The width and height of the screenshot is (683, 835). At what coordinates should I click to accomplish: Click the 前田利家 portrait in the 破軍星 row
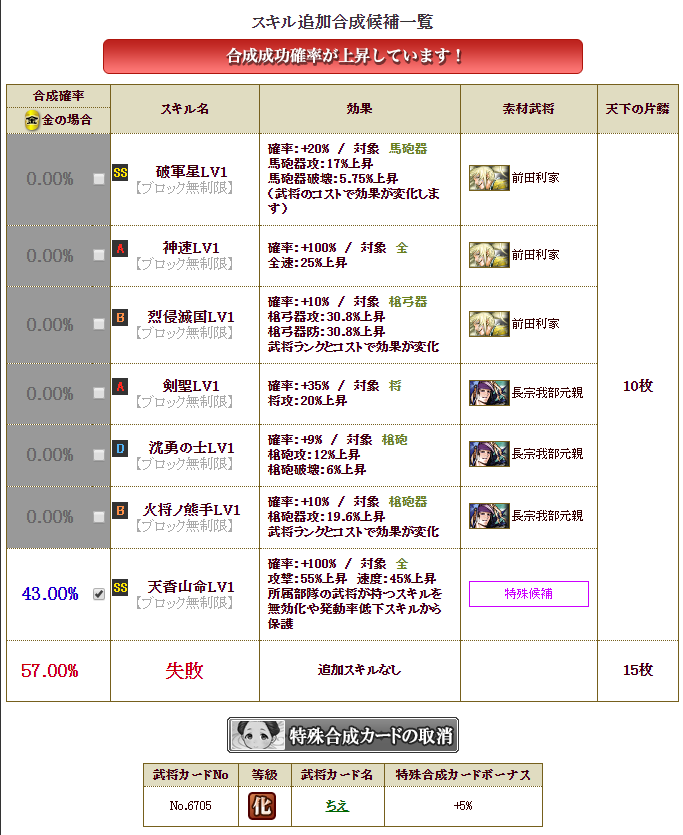(489, 178)
